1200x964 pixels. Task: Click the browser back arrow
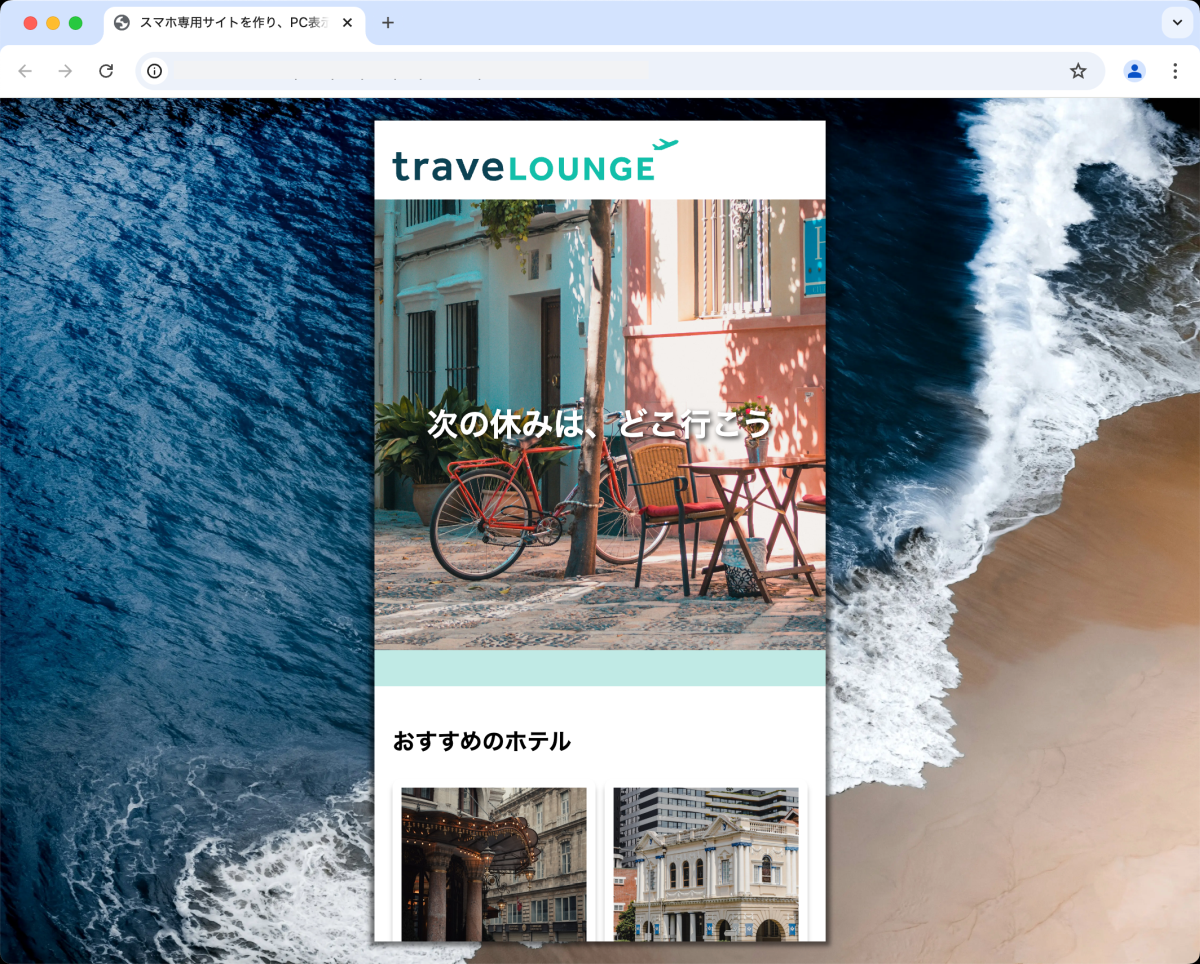pos(26,71)
